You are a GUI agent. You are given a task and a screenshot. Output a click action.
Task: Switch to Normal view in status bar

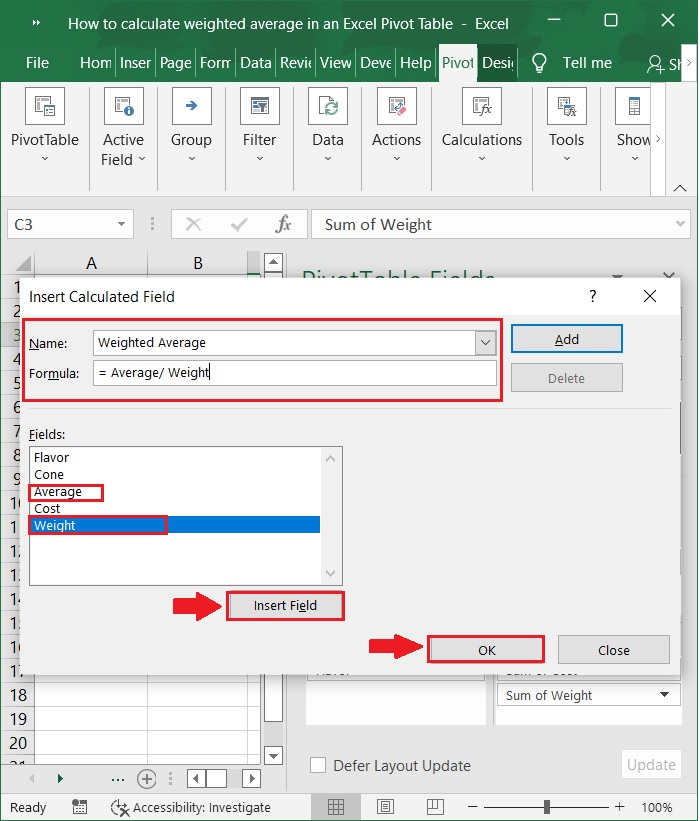336,807
